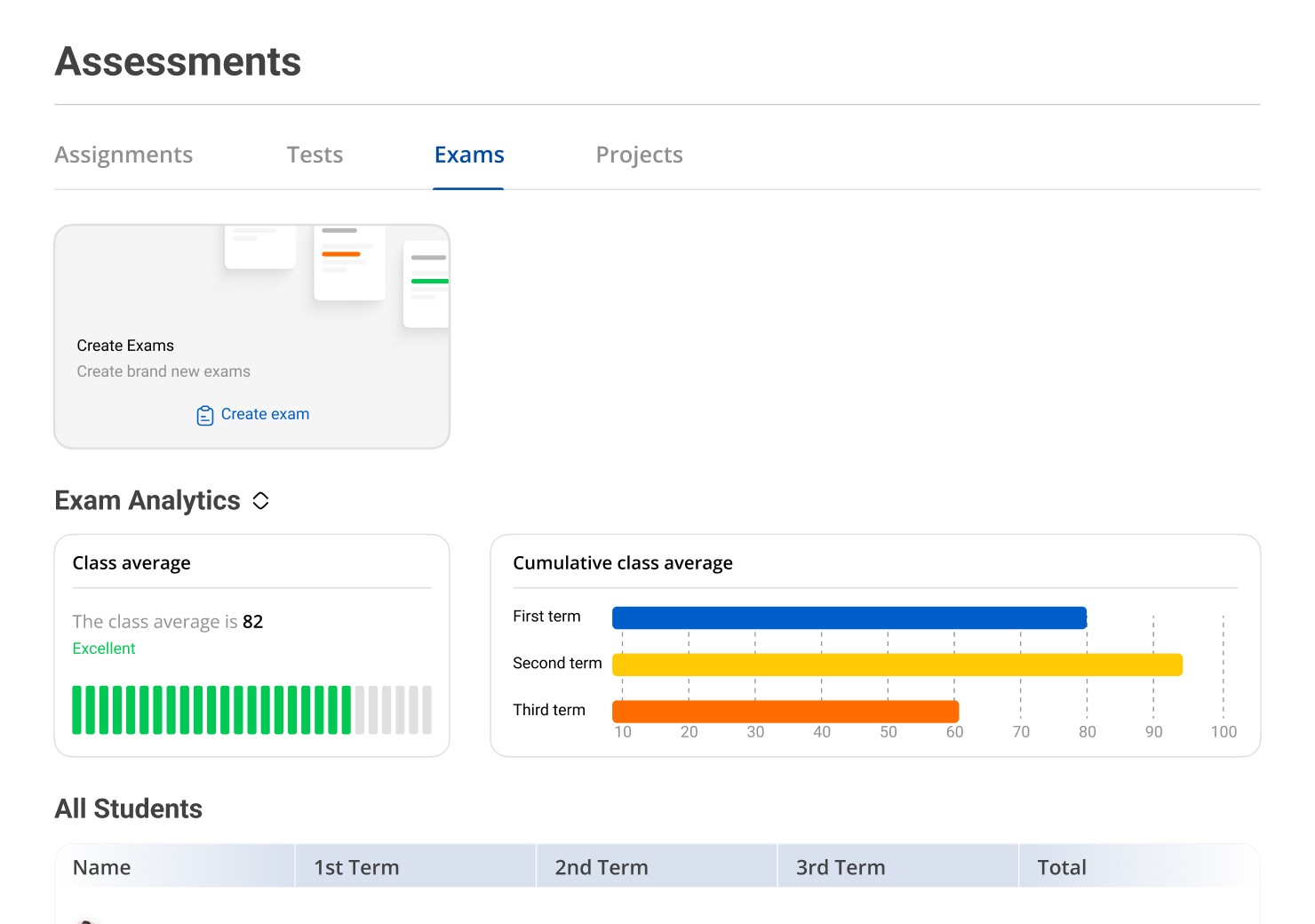This screenshot has height=924, width=1315.
Task: Click the 2nd Term column header
Action: 657,866
